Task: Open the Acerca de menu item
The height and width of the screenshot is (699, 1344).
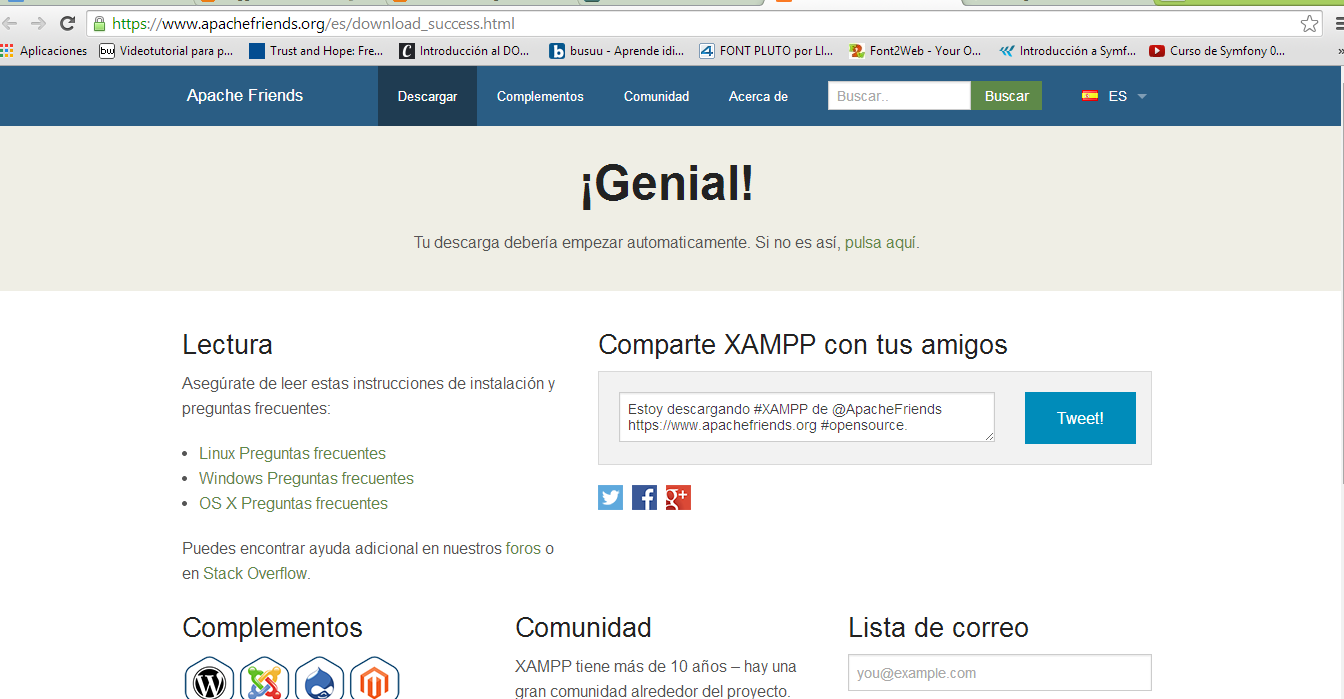Action: coord(758,96)
